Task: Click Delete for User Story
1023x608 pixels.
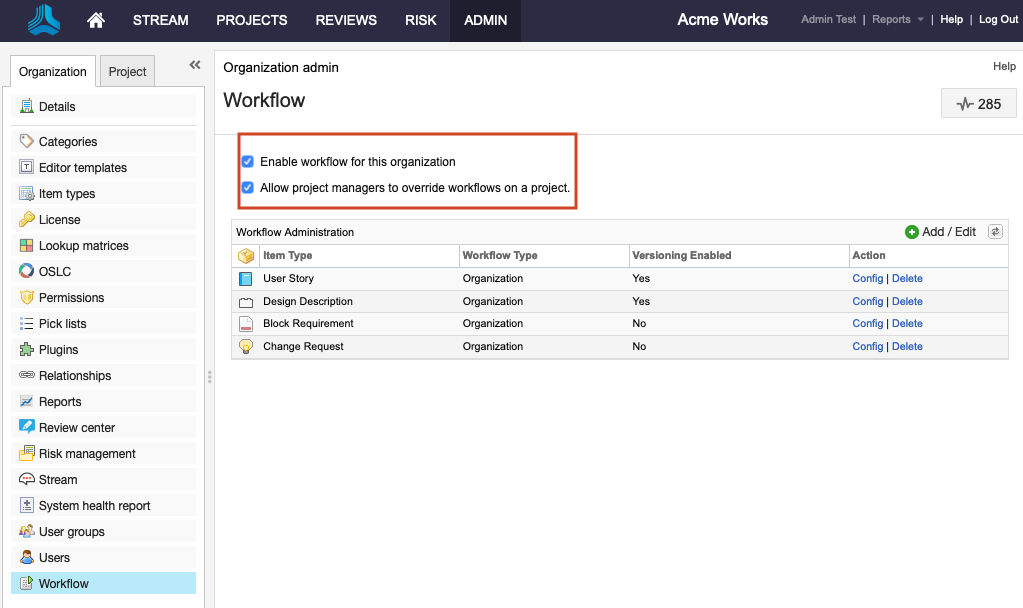Action: tap(907, 278)
